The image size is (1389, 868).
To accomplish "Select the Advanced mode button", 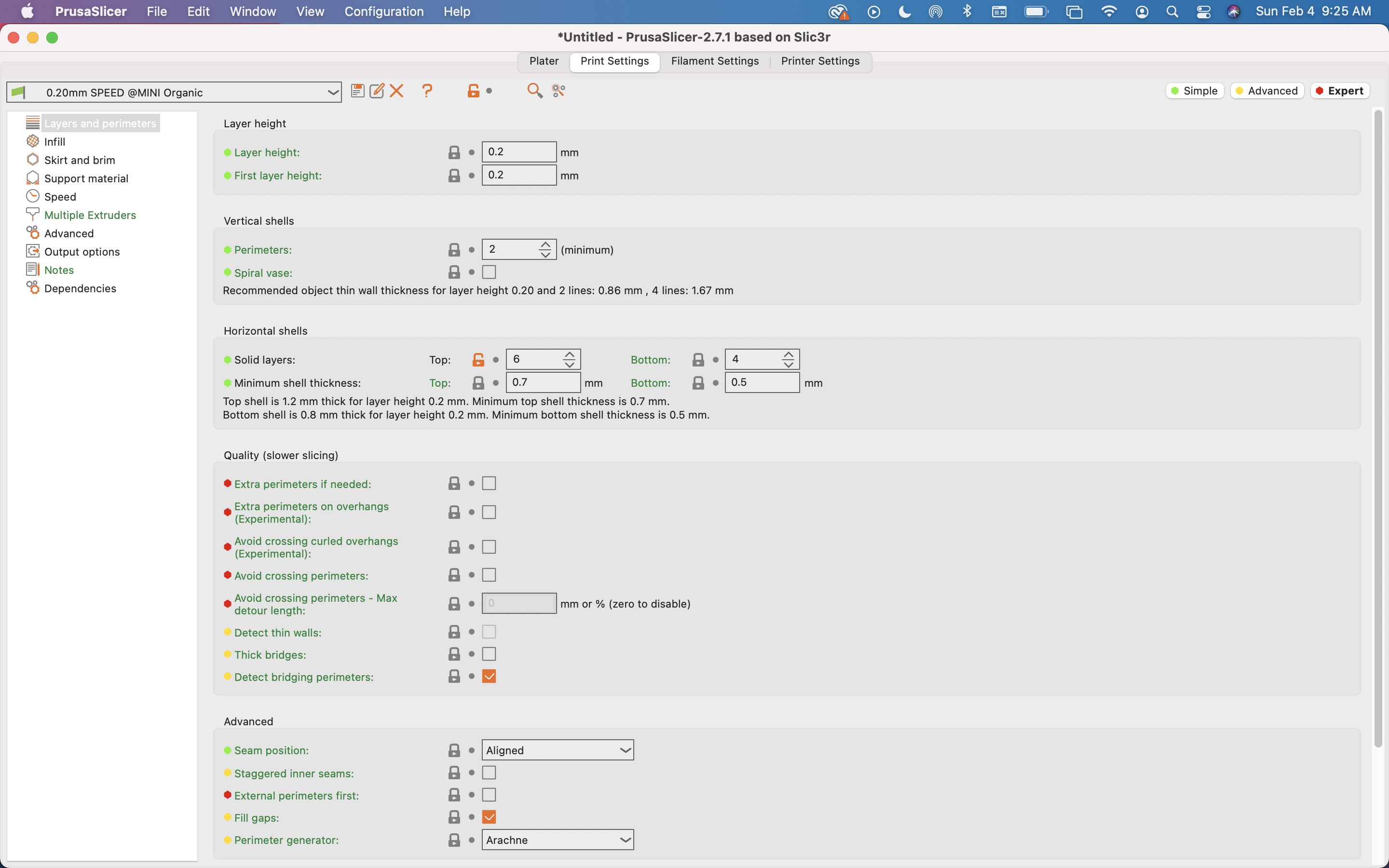I will 1267,91.
